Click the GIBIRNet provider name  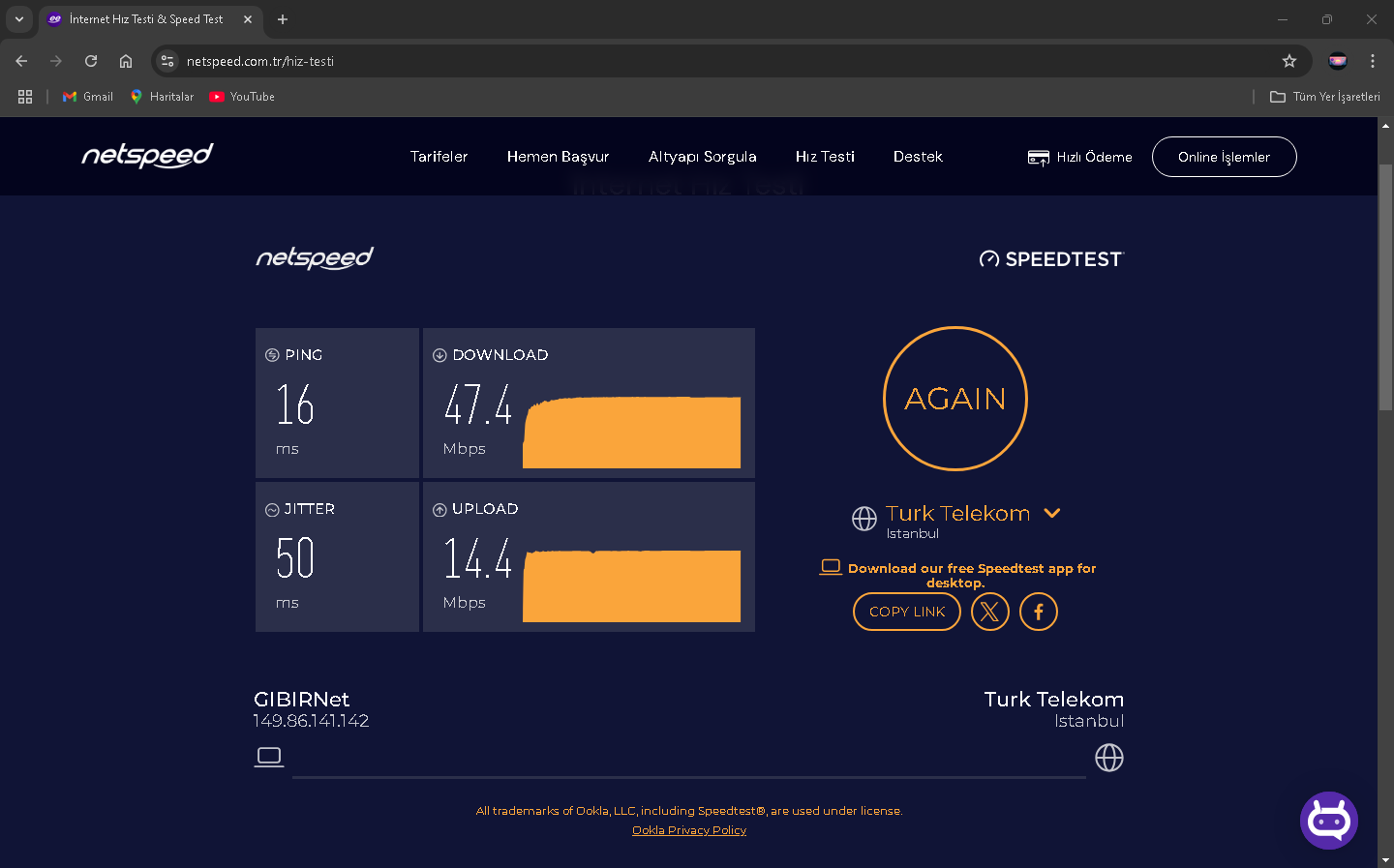[301, 699]
